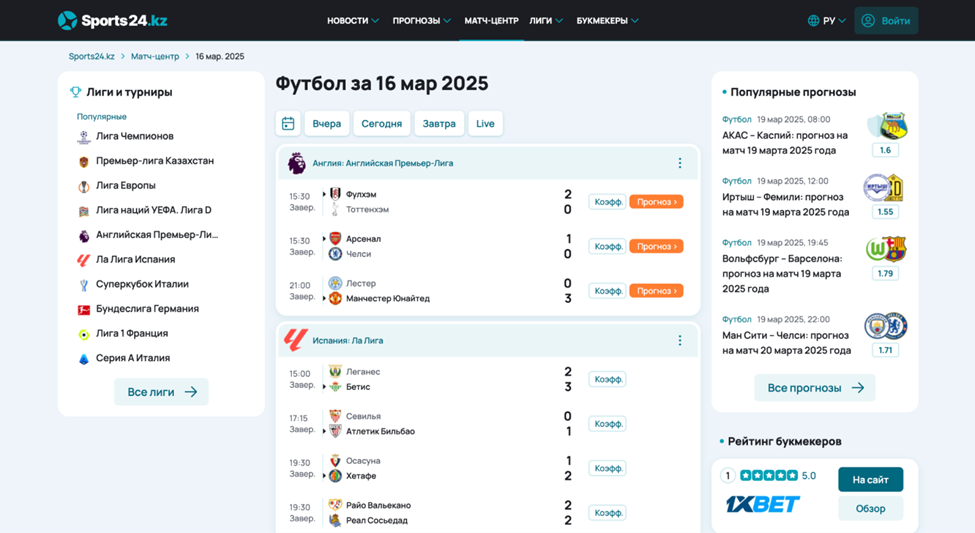Click Коэфф. button for Леганес – Бетис

coord(608,379)
